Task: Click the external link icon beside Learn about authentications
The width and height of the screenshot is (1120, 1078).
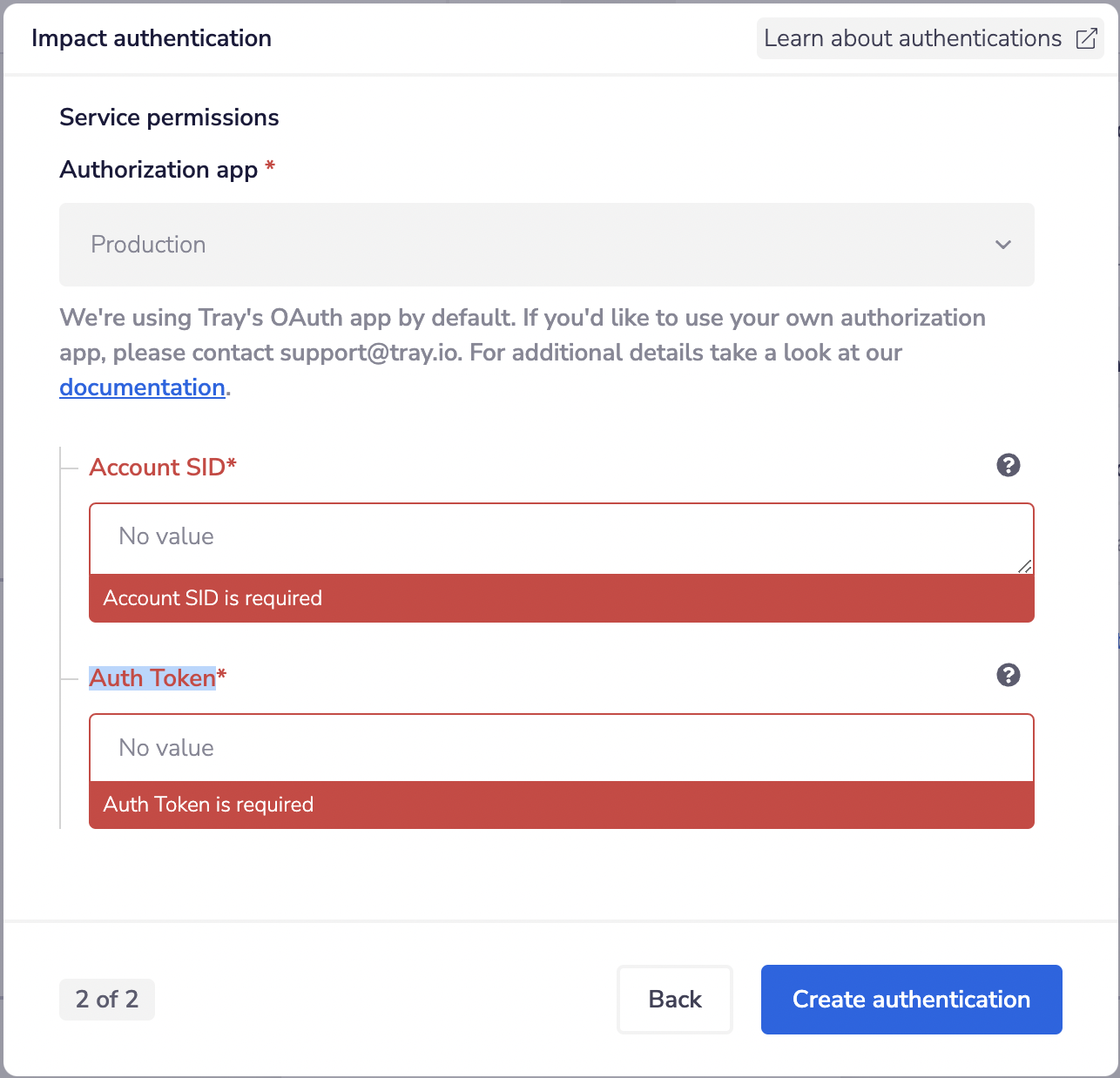Action: (1085, 38)
